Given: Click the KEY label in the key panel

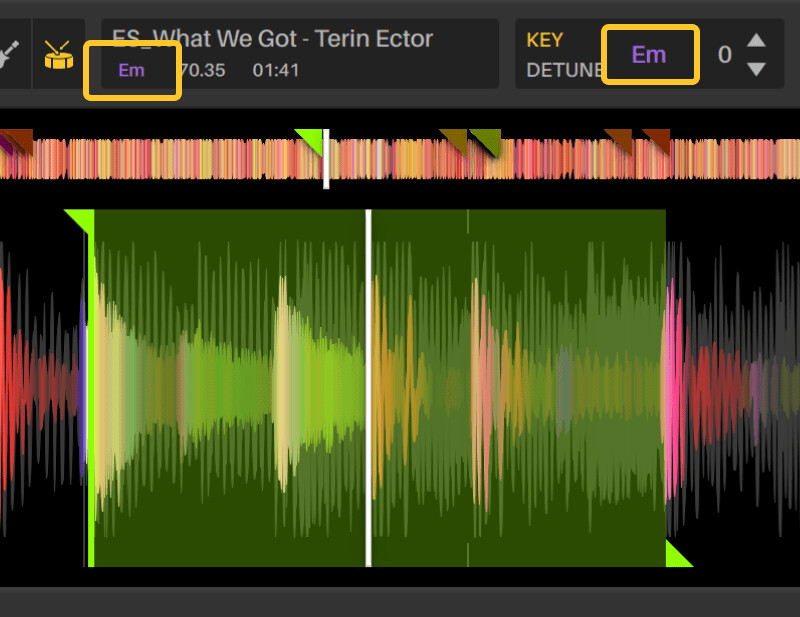Looking at the screenshot, I should pyautogui.click(x=545, y=40).
